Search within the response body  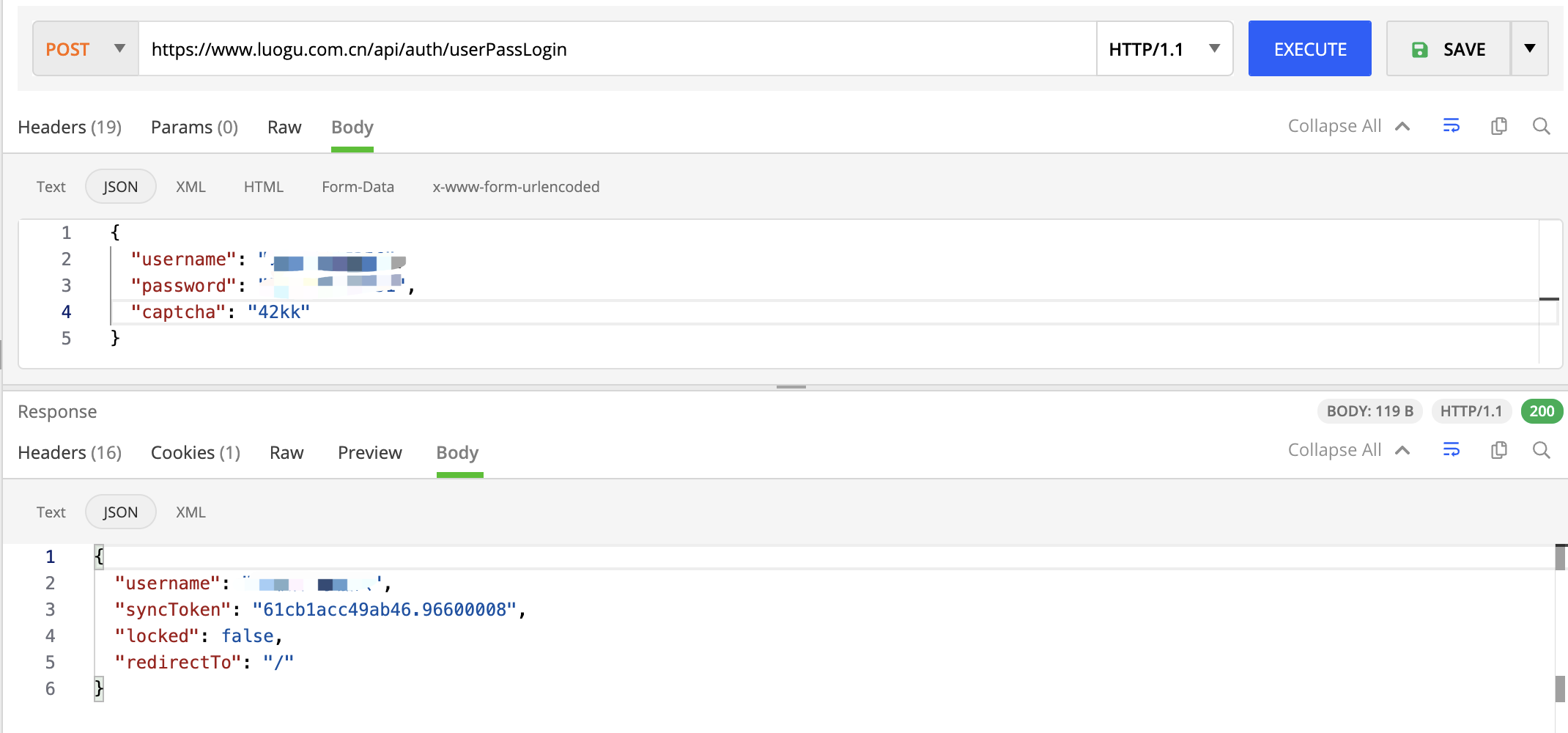[1542, 450]
